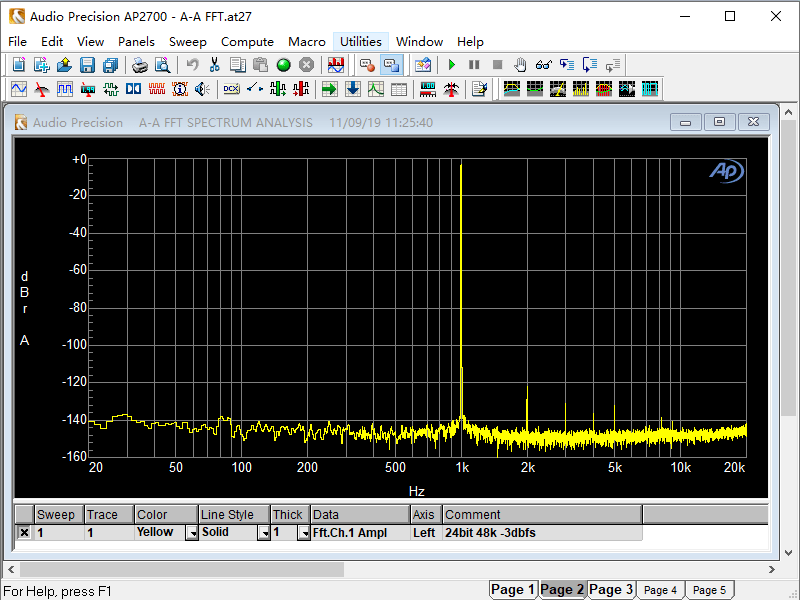This screenshot has height=600, width=800.
Task: Open the Analog Generator panel icon
Action: pos(19,89)
